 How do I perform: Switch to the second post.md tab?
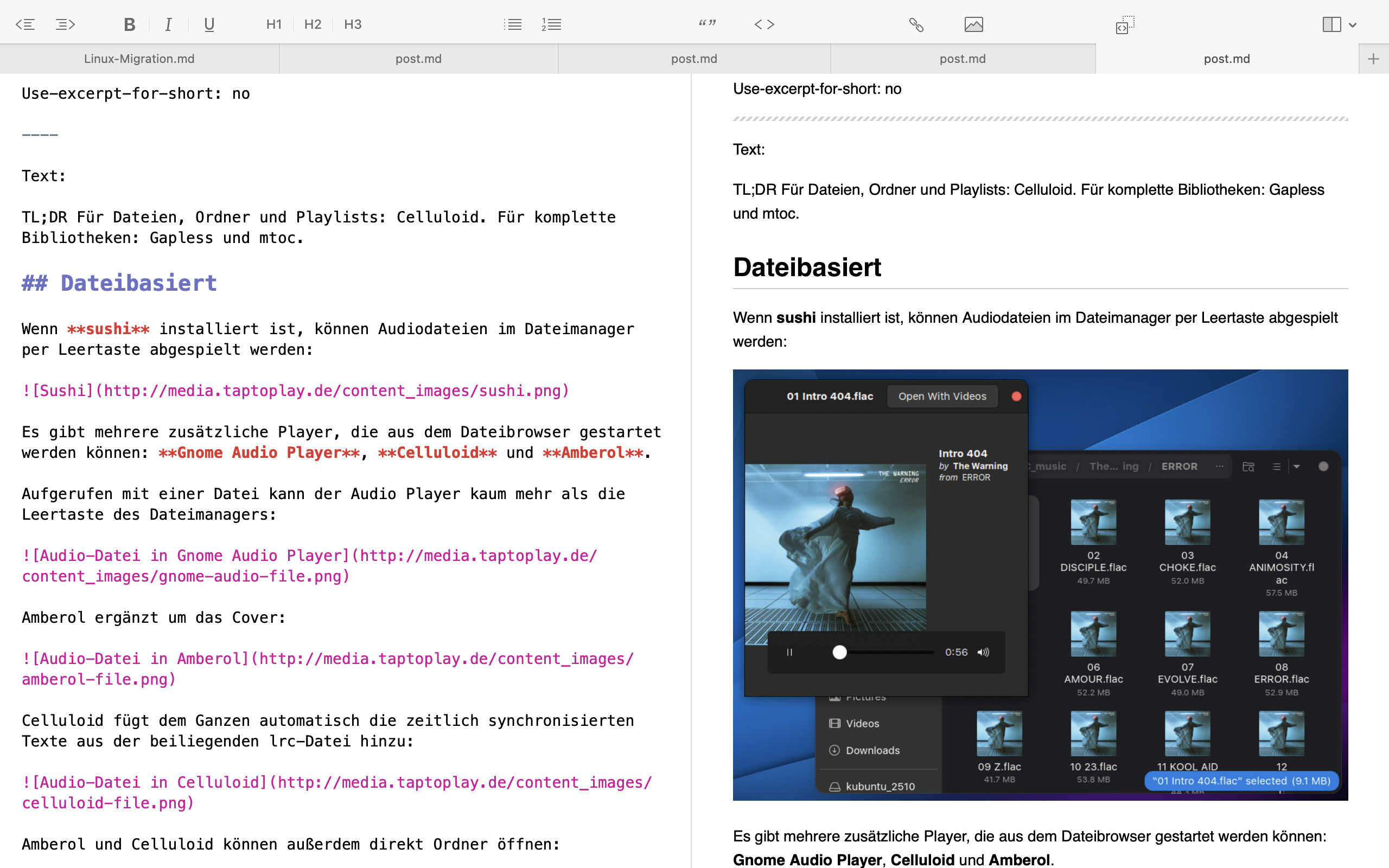click(694, 59)
